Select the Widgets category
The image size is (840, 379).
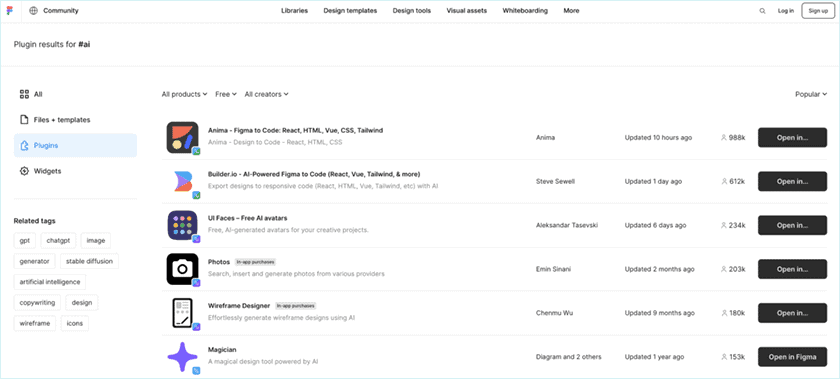pyautogui.click(x=75, y=171)
